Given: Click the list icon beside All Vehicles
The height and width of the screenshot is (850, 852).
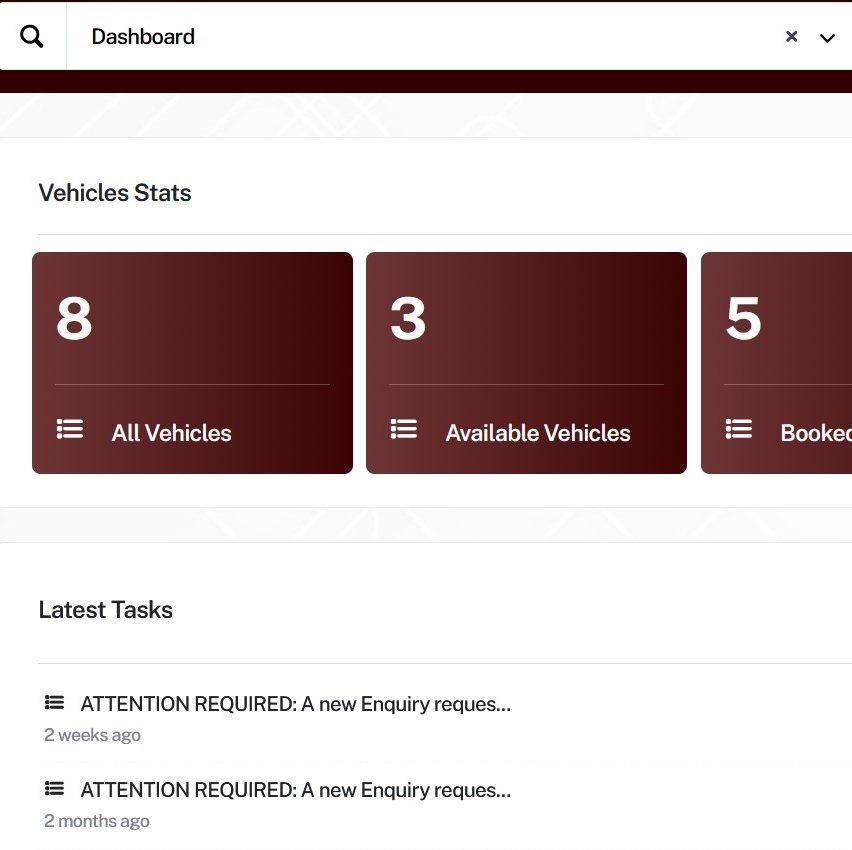Looking at the screenshot, I should (x=70, y=430).
